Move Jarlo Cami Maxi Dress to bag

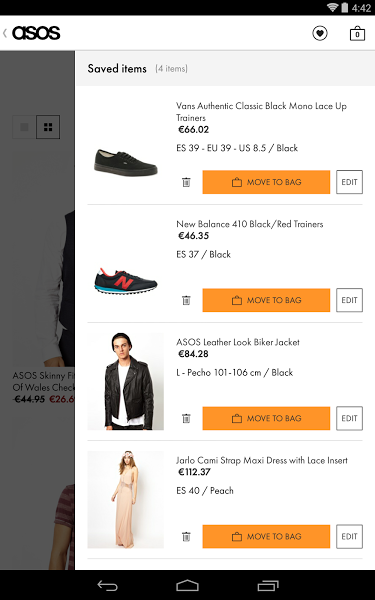(266, 536)
